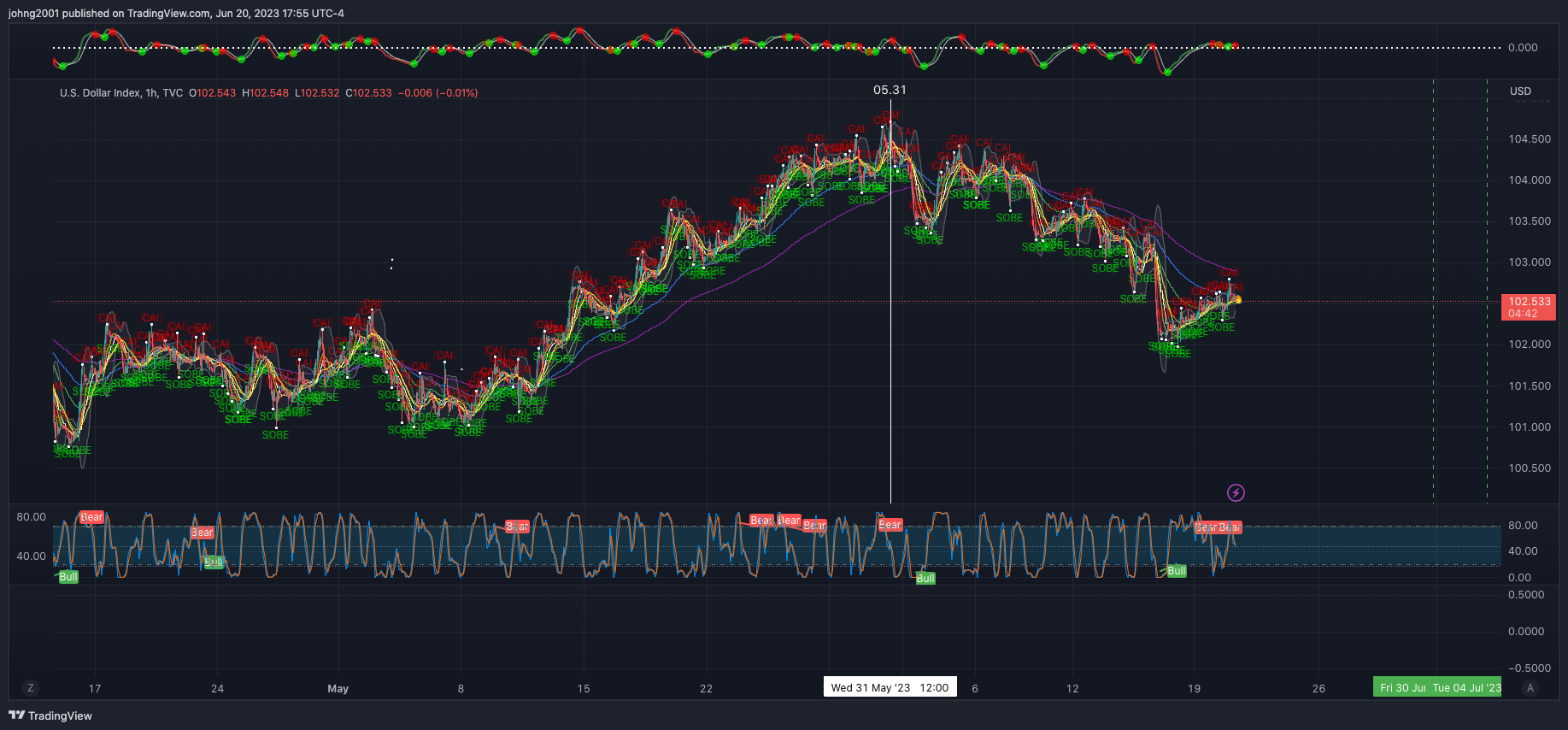1568x730 pixels.
Task: Click the open value O102.543
Action: point(213,92)
